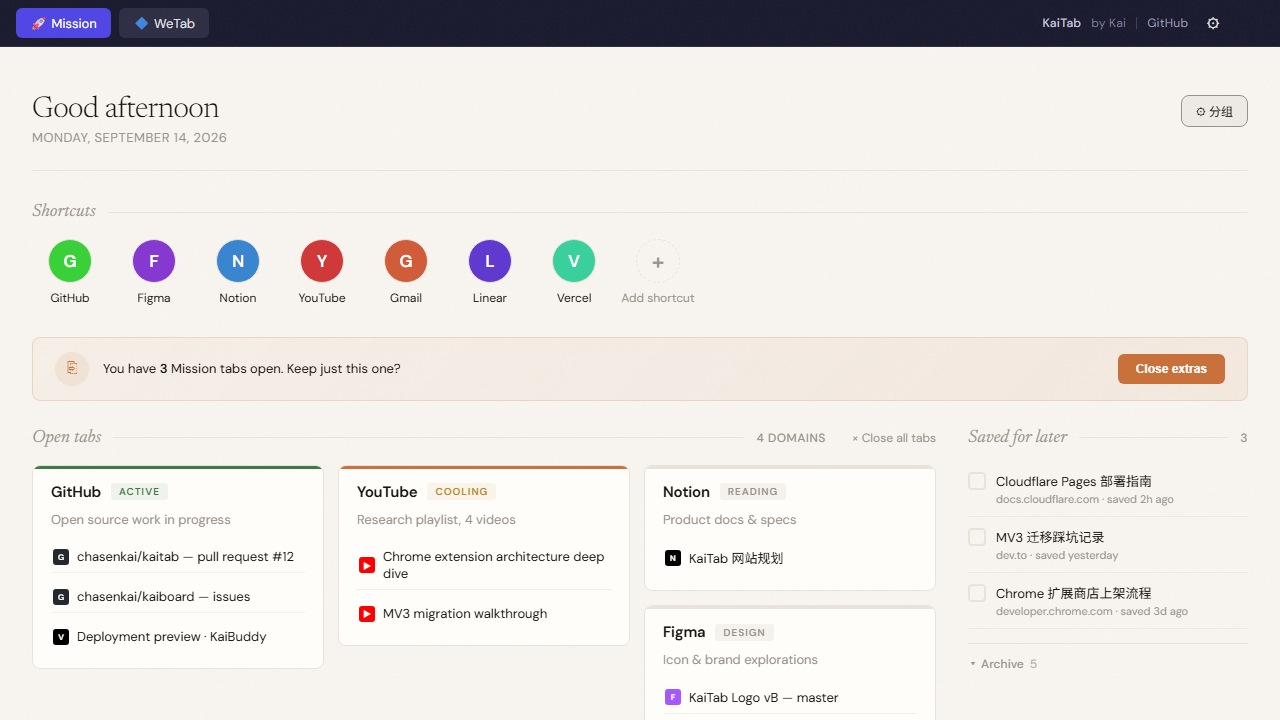Switch to the WeTab tab
1280x720 pixels.
(164, 23)
